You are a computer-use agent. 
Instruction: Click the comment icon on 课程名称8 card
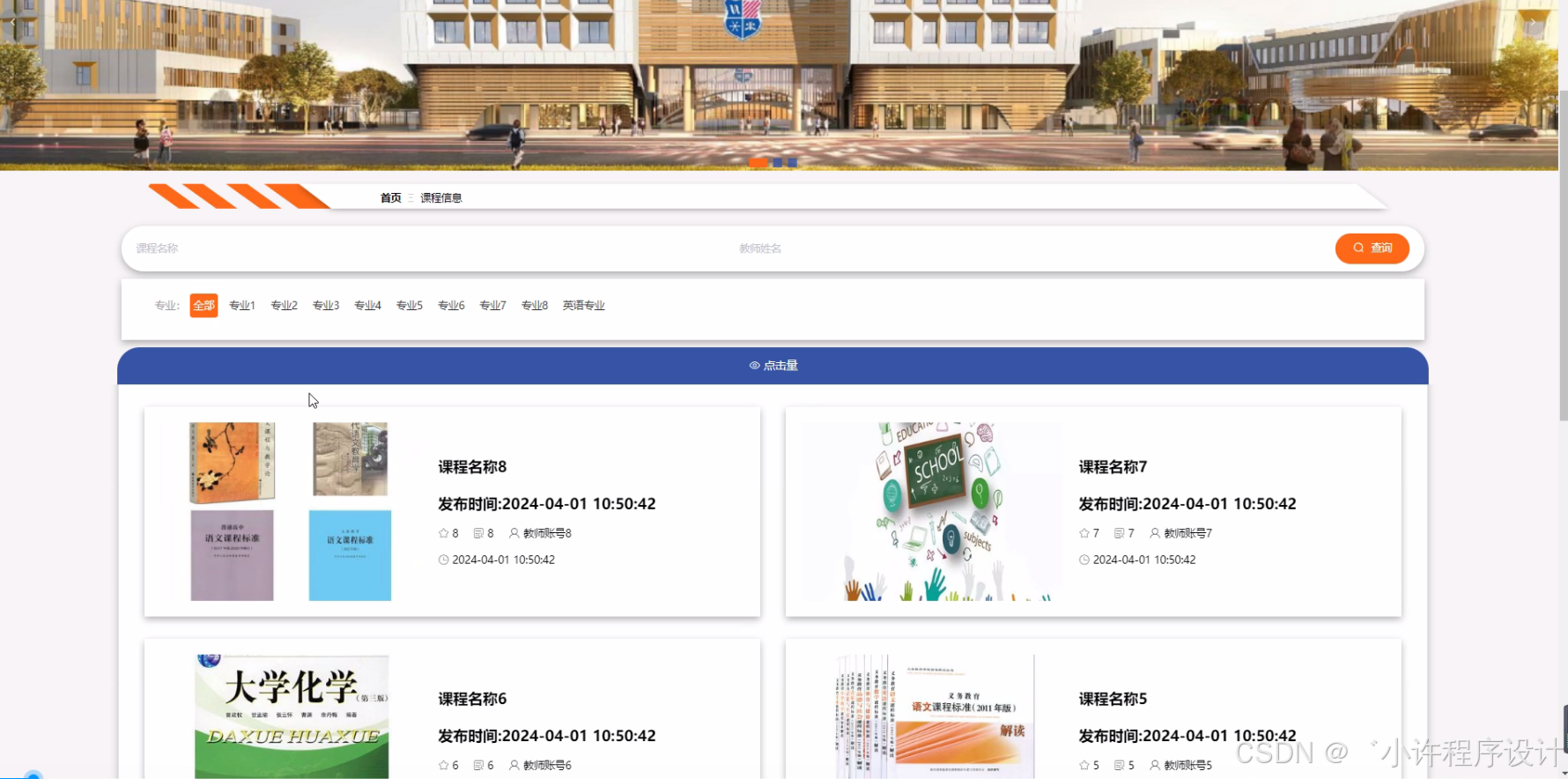[478, 533]
